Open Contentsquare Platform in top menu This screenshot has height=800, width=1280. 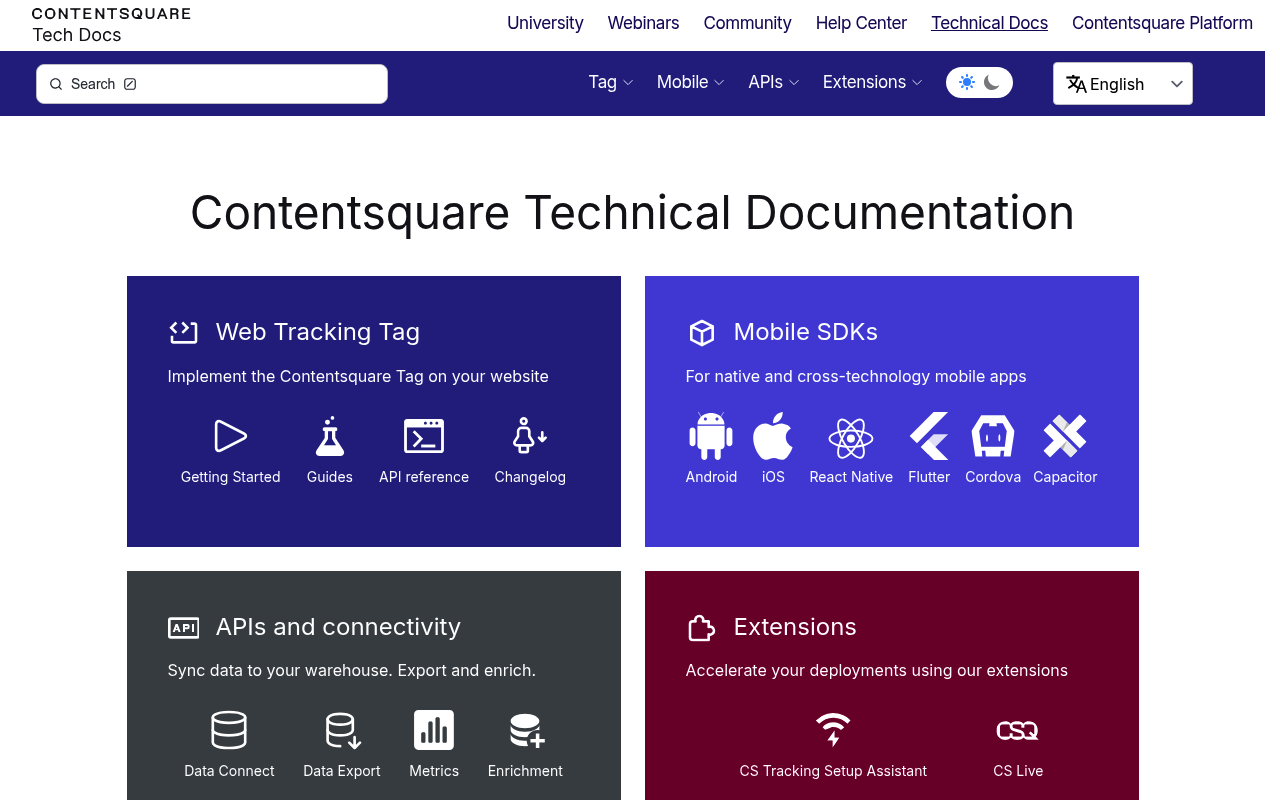tap(1162, 23)
